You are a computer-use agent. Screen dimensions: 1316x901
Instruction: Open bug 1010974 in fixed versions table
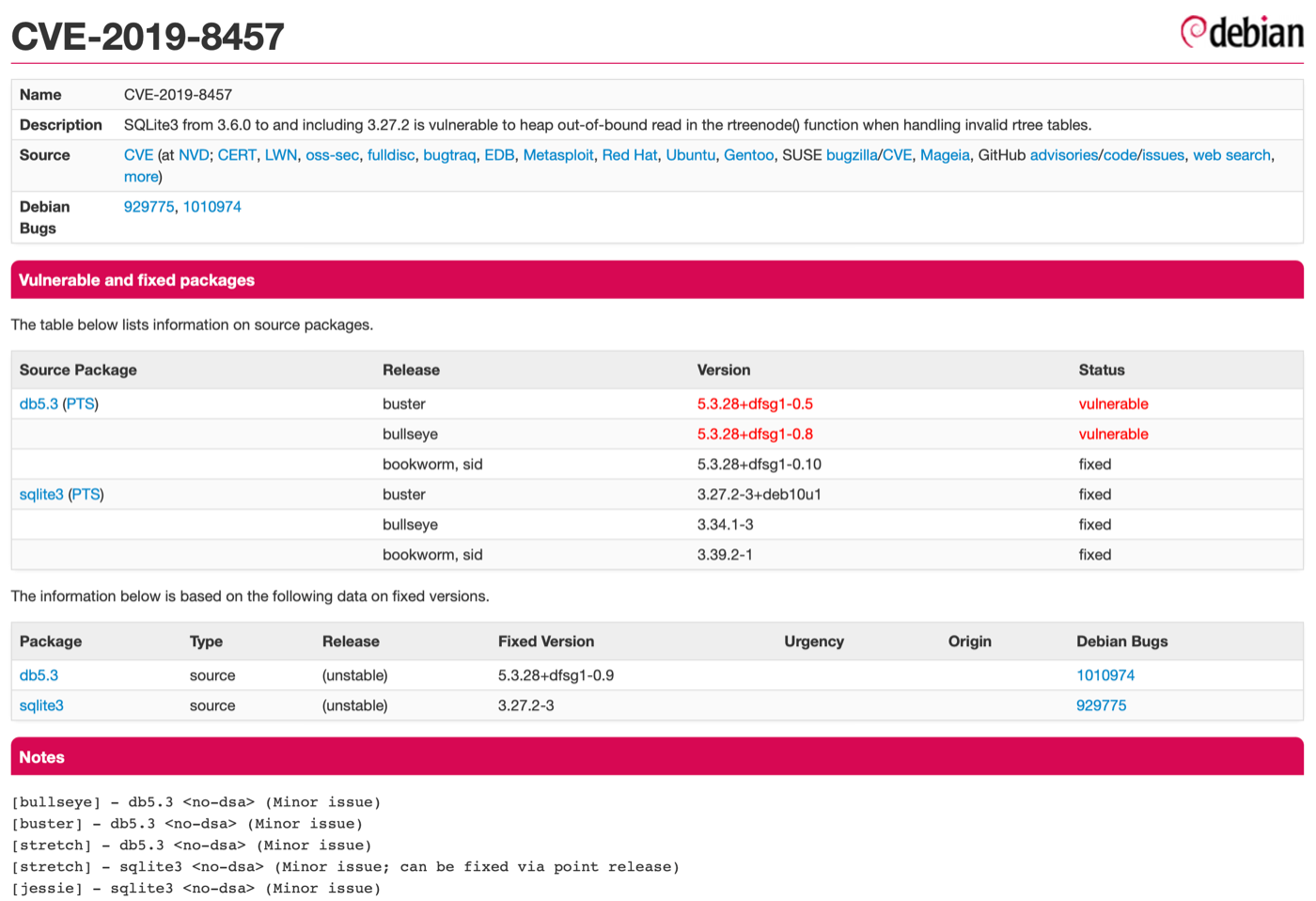[1105, 675]
